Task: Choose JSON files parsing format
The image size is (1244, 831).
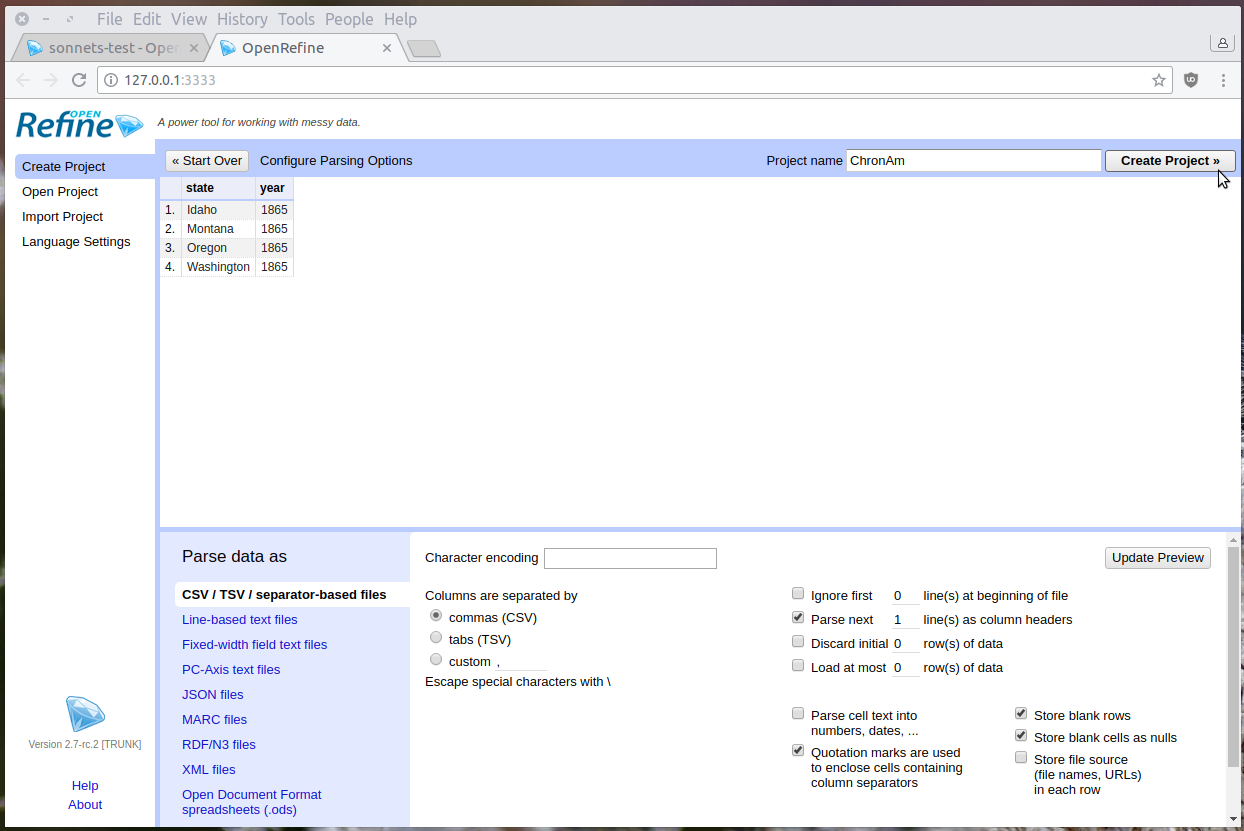Action: pyautogui.click(x=212, y=695)
